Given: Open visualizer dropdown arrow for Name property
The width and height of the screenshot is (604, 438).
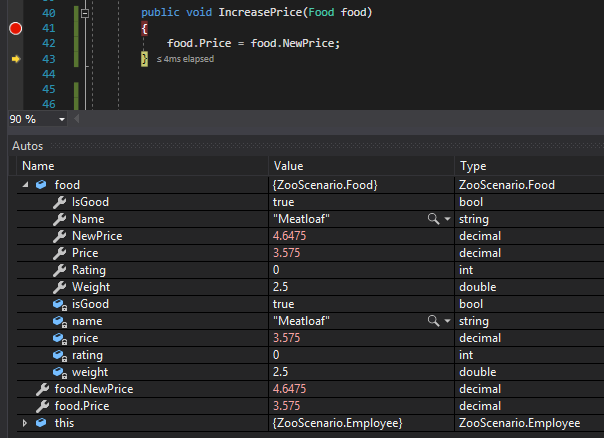Looking at the screenshot, I should tap(446, 219).
